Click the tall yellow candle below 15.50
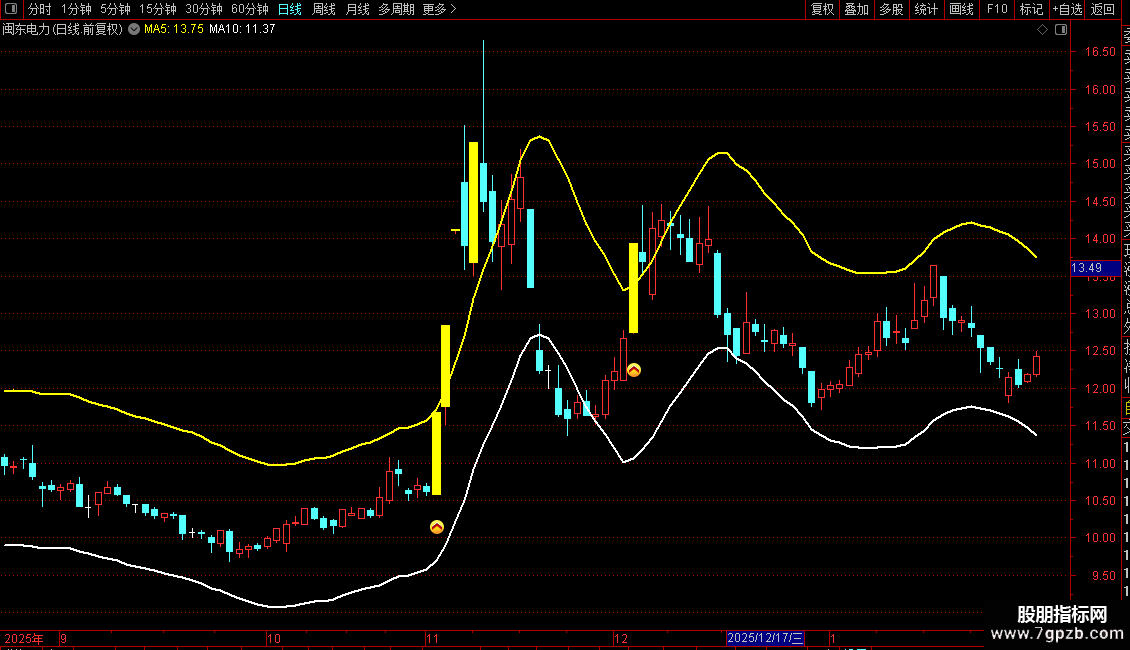Viewport: 1130px width, 650px height. pyautogui.click(x=473, y=202)
